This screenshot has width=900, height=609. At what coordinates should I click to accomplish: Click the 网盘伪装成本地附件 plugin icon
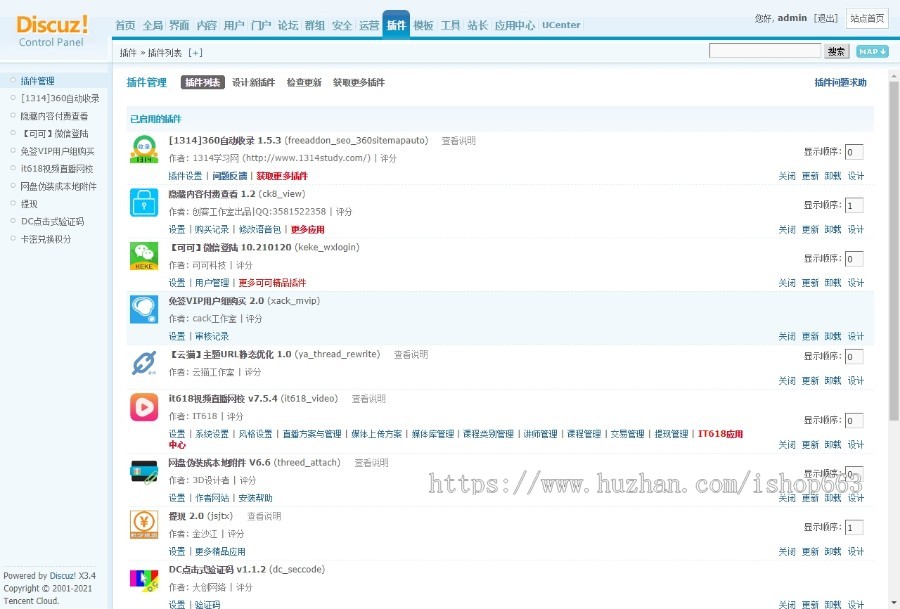pos(143,471)
